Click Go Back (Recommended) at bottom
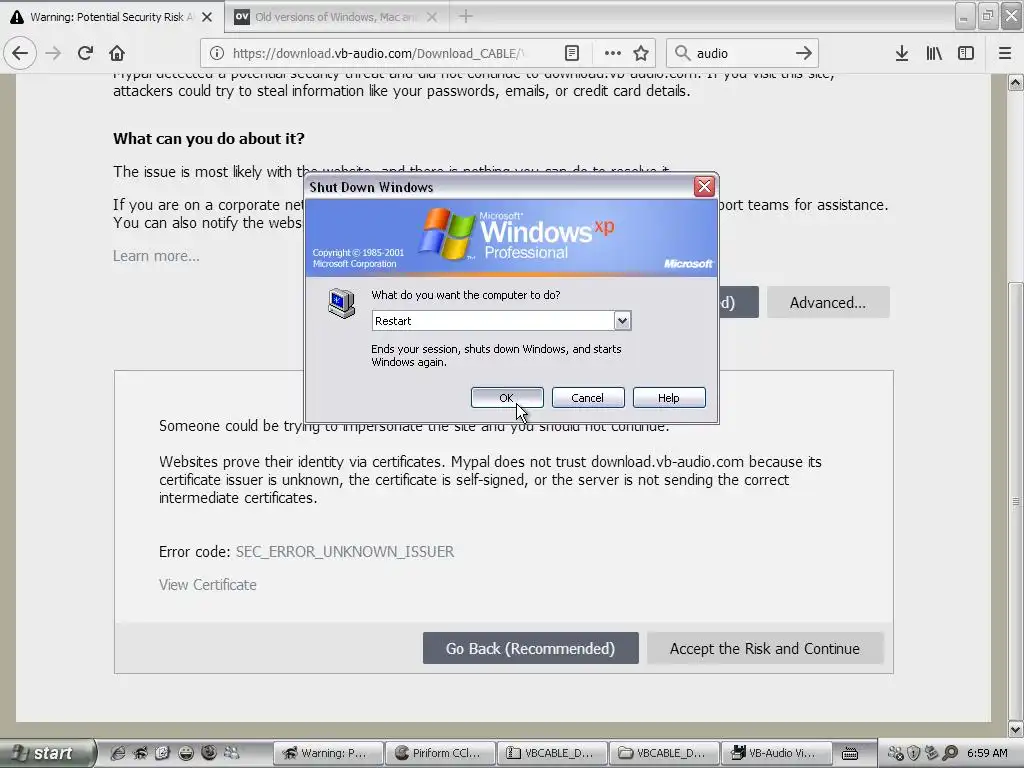The height and width of the screenshot is (768, 1024). 530,648
